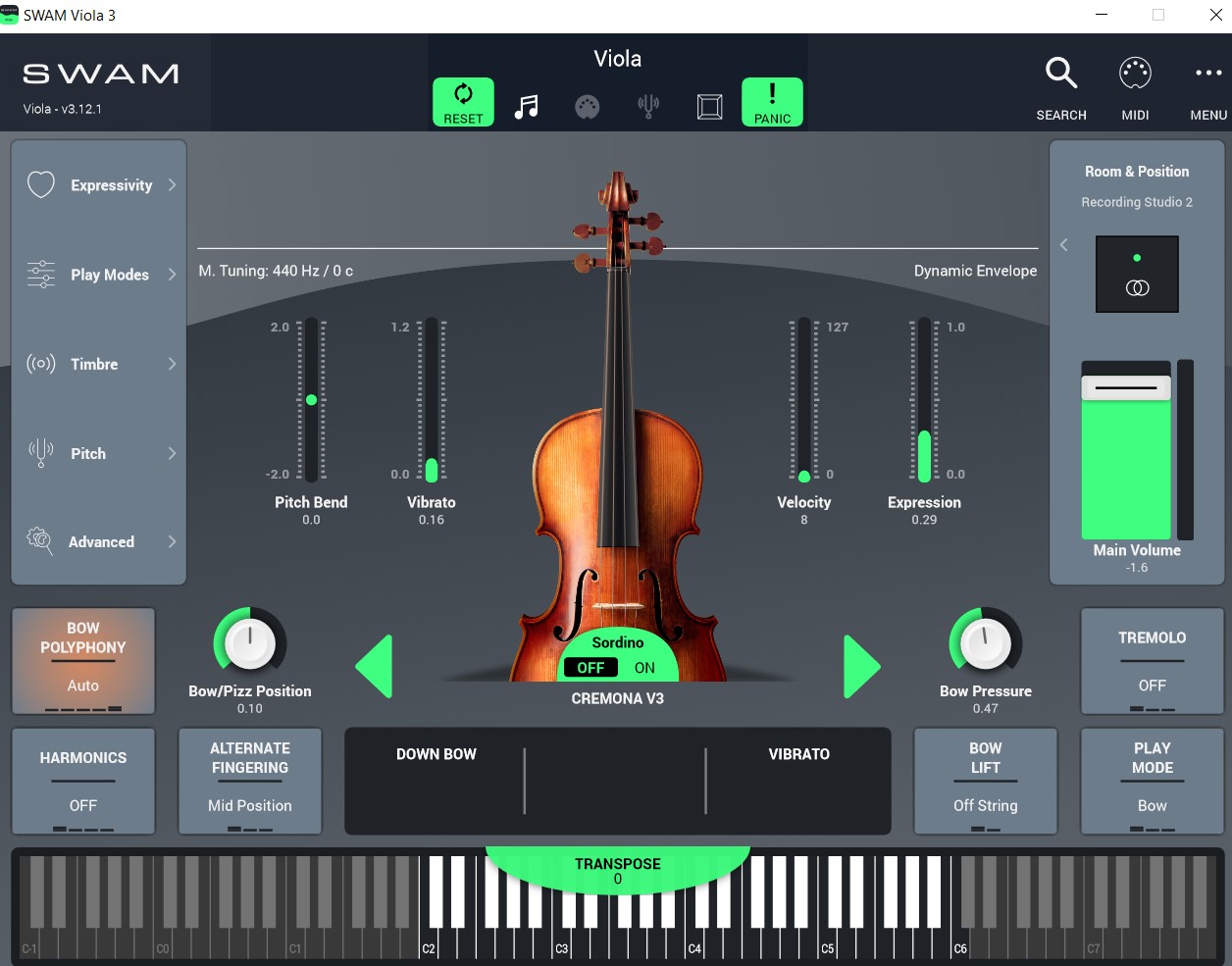
Task: Play the C5 key on keyboard
Action: [828, 941]
